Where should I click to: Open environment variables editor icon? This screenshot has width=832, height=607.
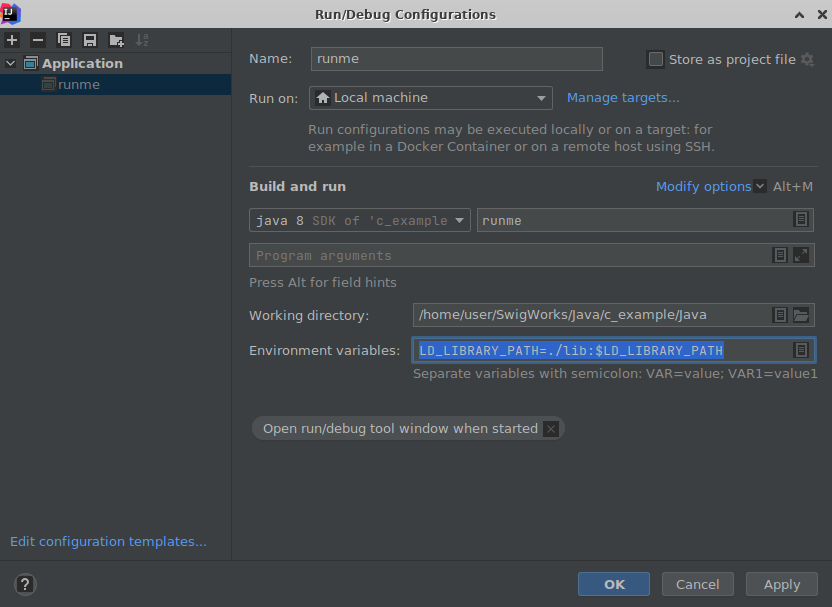click(x=801, y=350)
